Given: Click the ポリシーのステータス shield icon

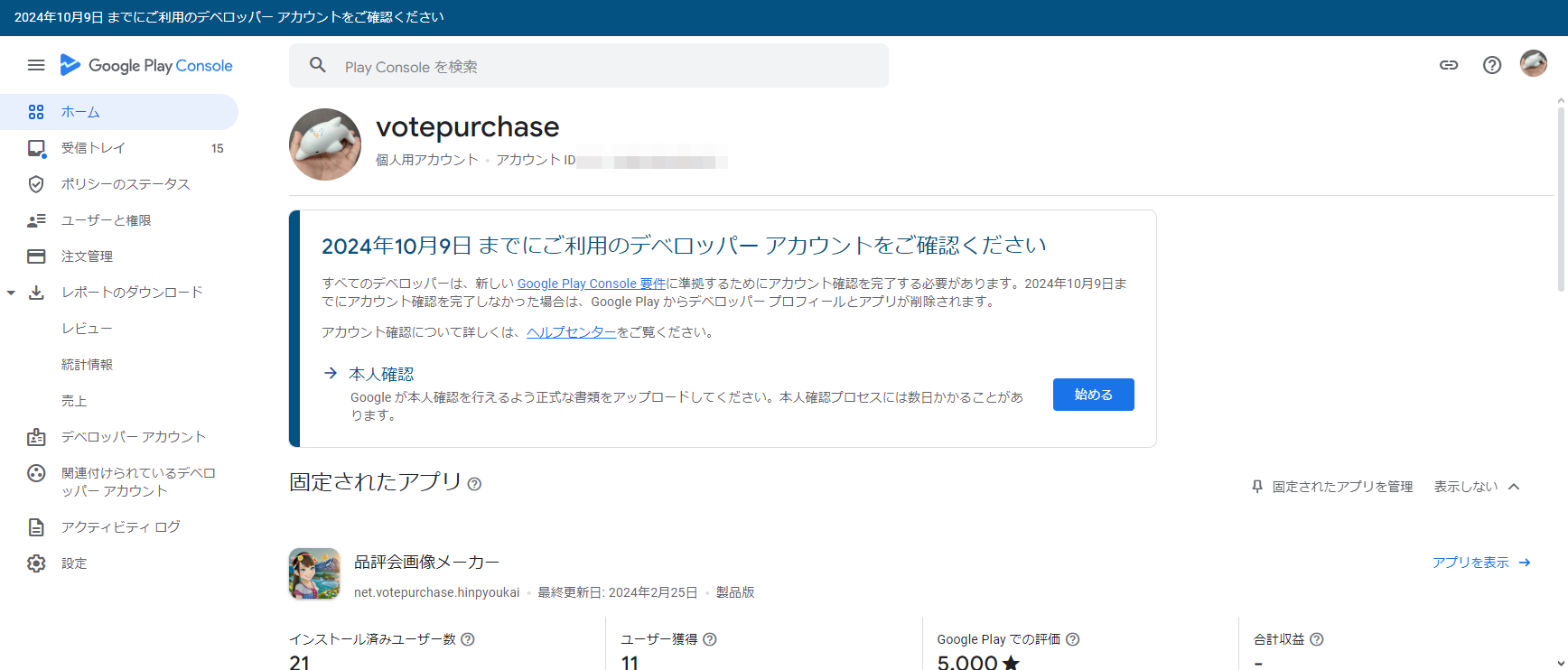Looking at the screenshot, I should point(36,184).
